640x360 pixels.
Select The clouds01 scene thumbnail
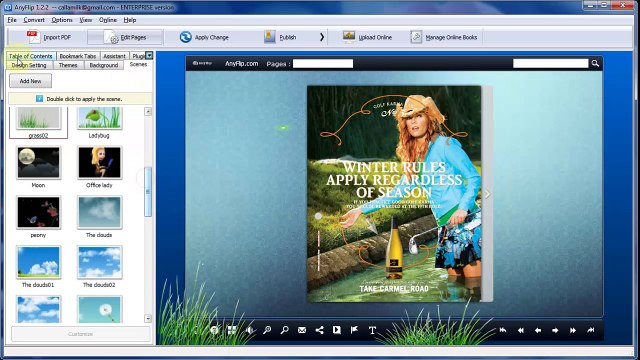pos(38,262)
